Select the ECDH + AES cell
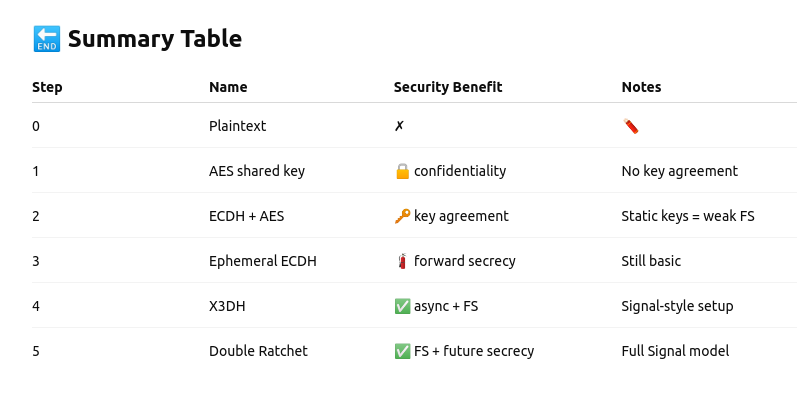 [x=247, y=216]
